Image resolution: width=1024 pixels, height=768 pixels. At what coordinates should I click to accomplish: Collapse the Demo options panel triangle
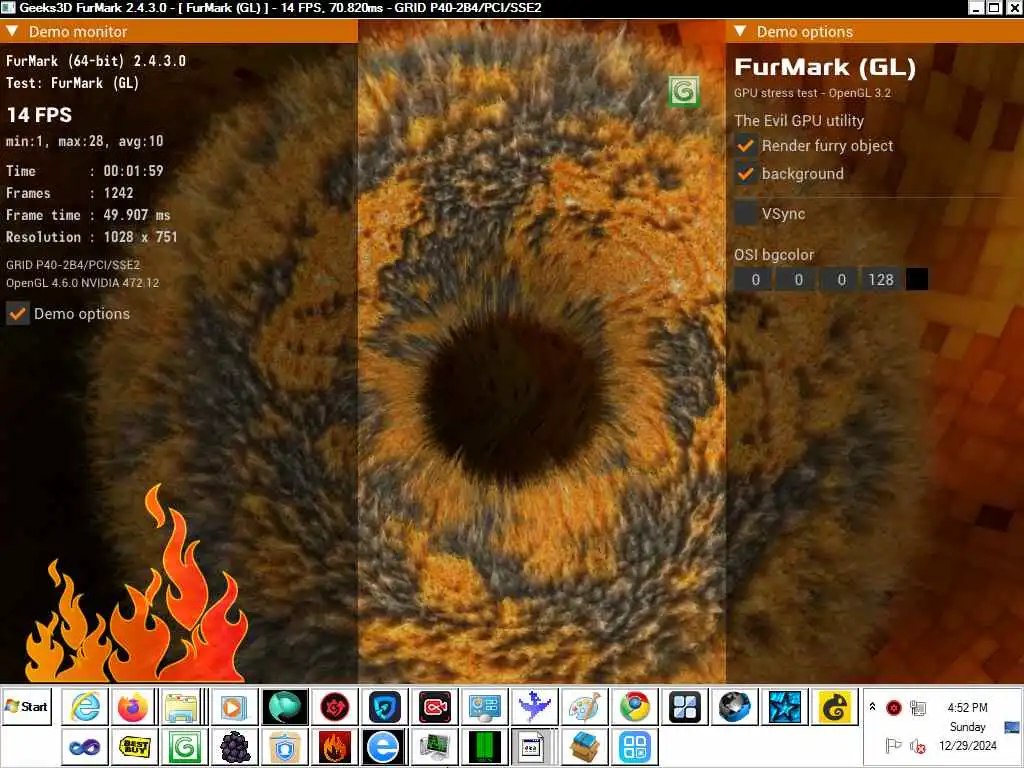pos(740,31)
